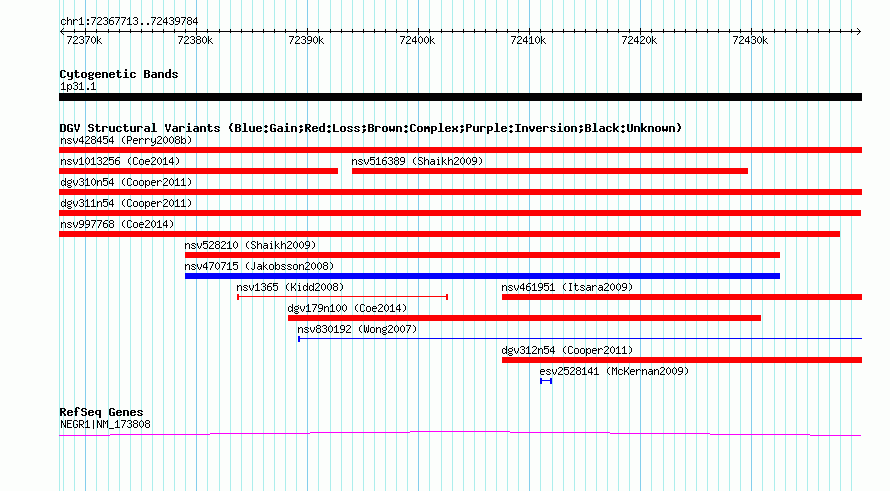Select the nsv470715 blue gain bar

pos(482,276)
